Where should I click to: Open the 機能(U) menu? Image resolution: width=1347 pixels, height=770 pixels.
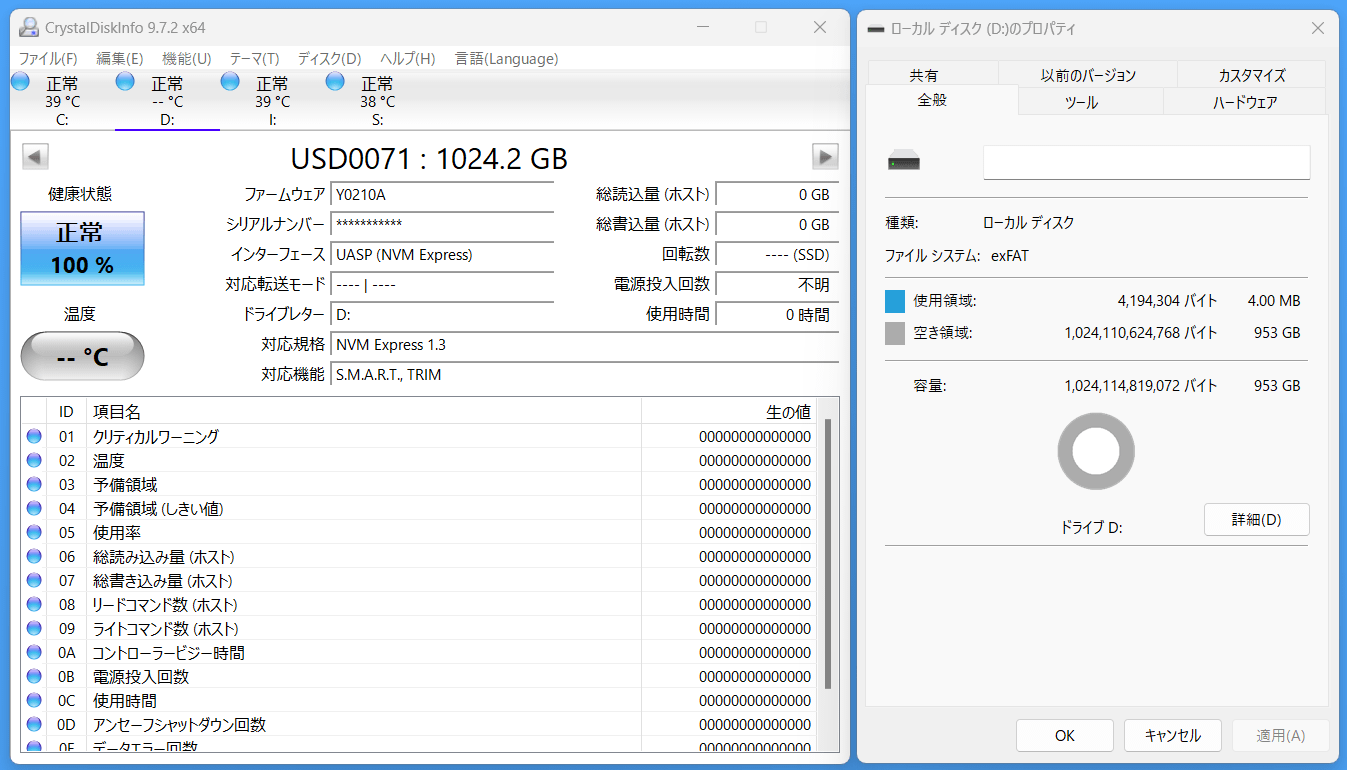point(186,59)
